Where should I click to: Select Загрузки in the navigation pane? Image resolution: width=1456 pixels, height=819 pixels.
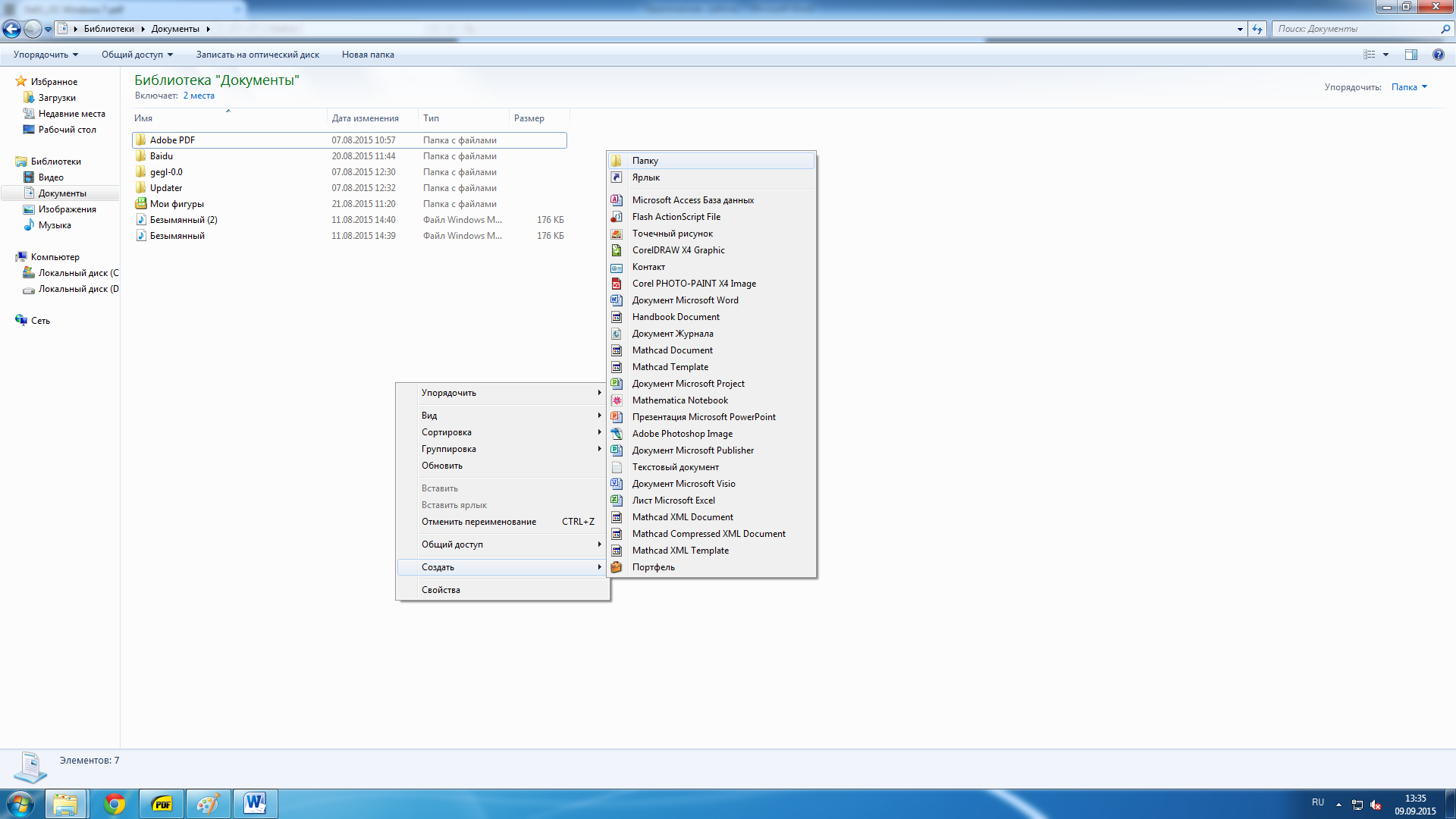click(57, 98)
